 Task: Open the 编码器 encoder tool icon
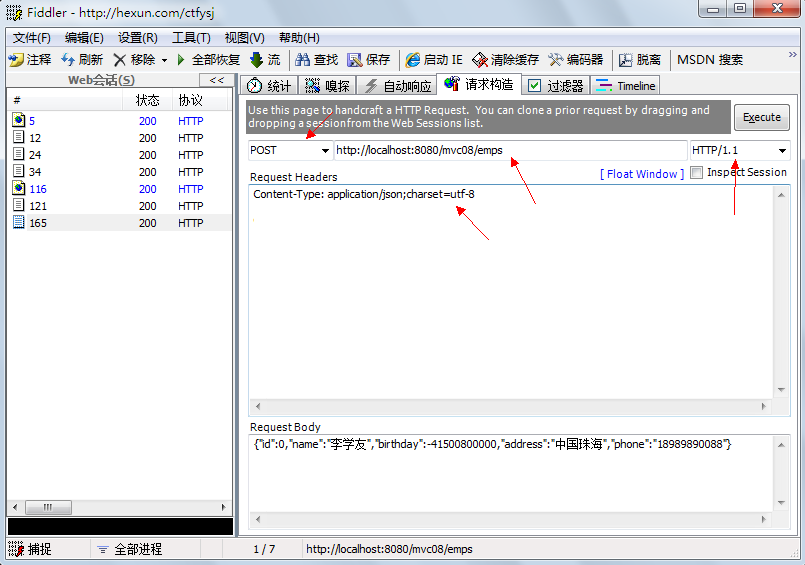pyautogui.click(x=555, y=60)
